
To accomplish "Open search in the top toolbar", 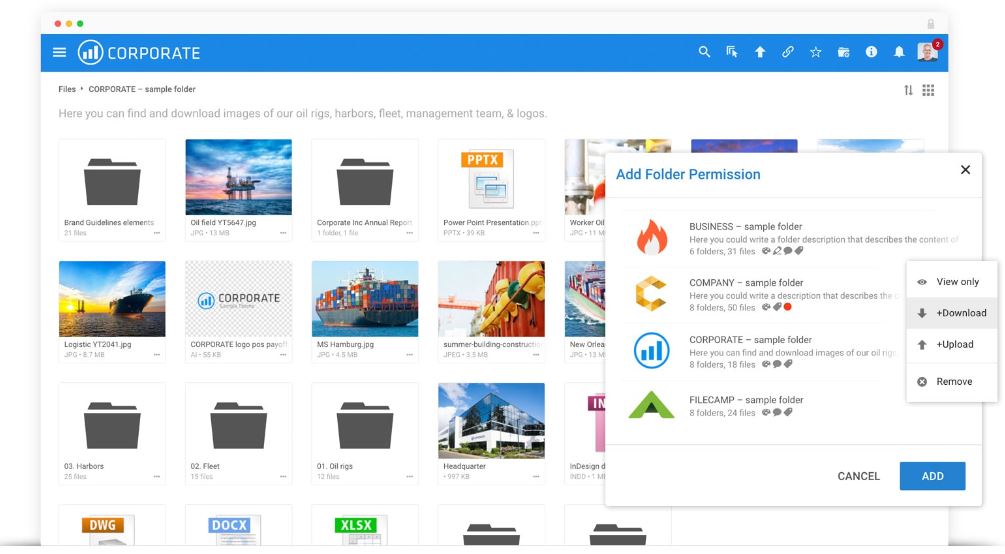I will coord(704,52).
